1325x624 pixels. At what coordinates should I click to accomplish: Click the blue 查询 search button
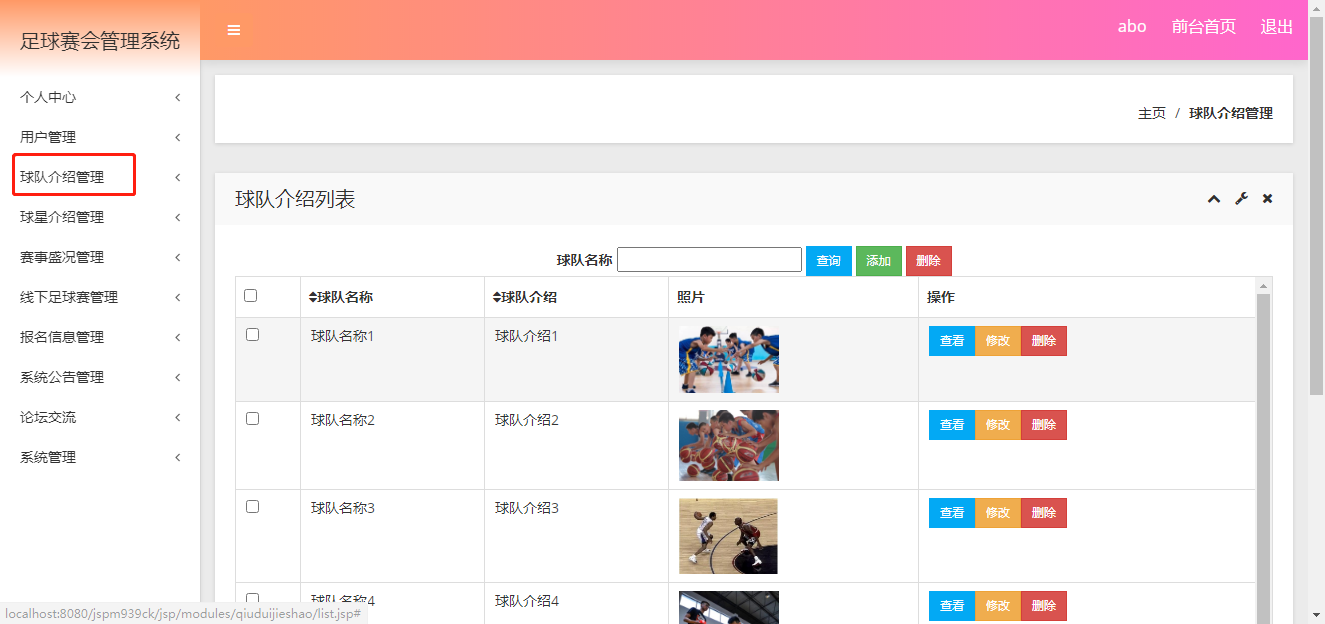828,261
